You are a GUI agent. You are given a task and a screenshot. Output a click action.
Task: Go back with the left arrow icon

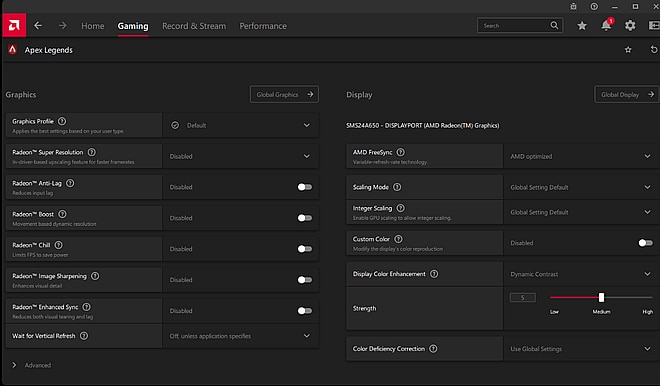pos(38,26)
